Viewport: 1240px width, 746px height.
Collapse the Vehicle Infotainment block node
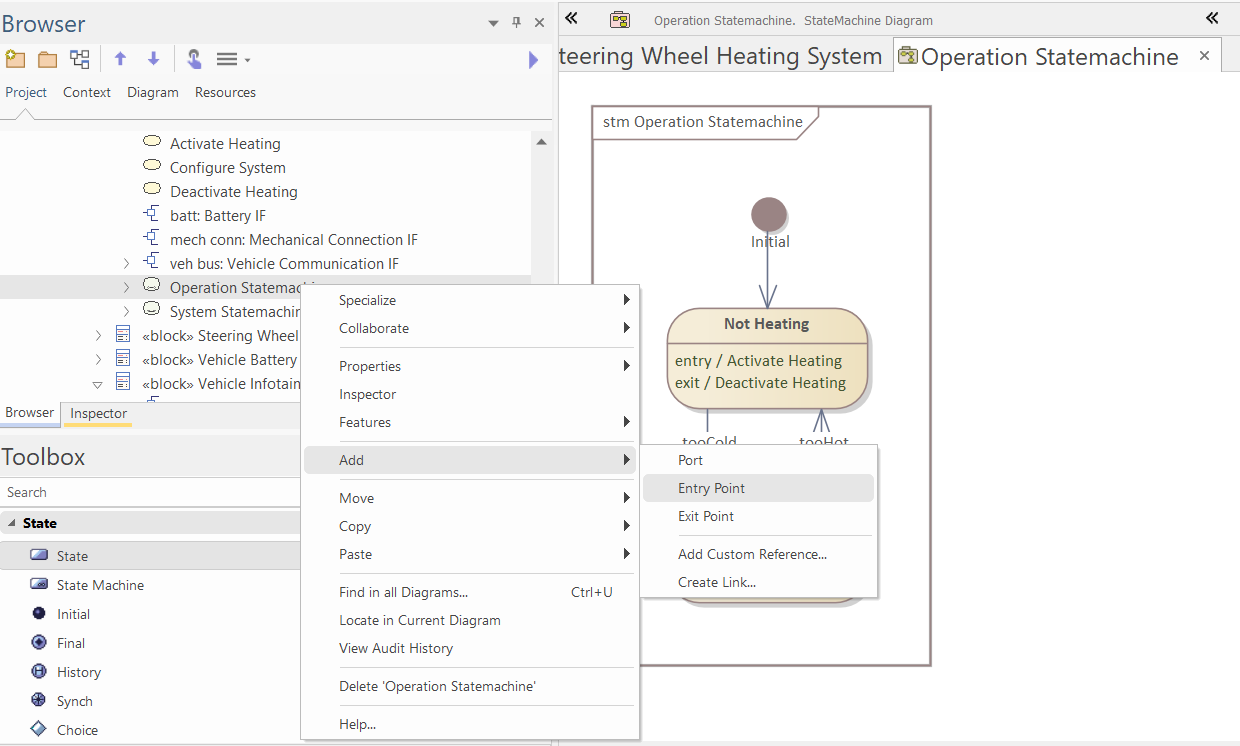click(97, 384)
